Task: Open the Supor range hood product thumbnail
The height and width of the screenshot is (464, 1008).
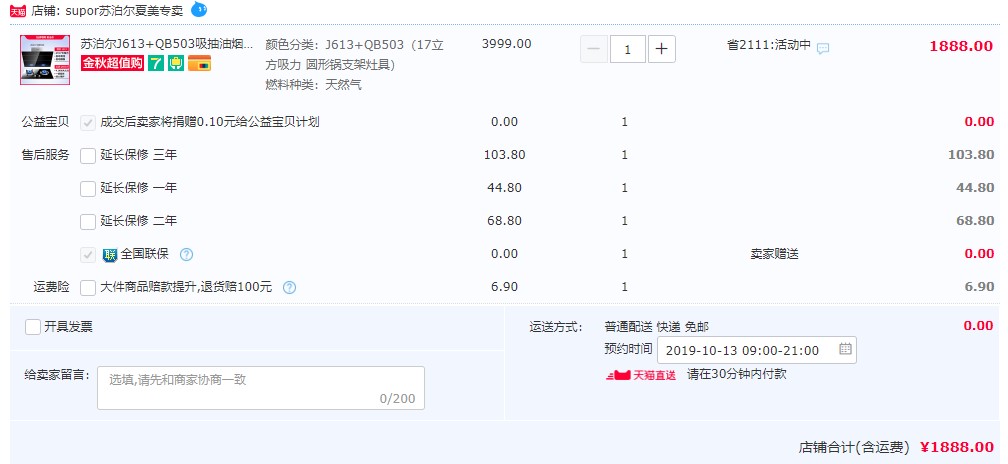Action: [45, 60]
